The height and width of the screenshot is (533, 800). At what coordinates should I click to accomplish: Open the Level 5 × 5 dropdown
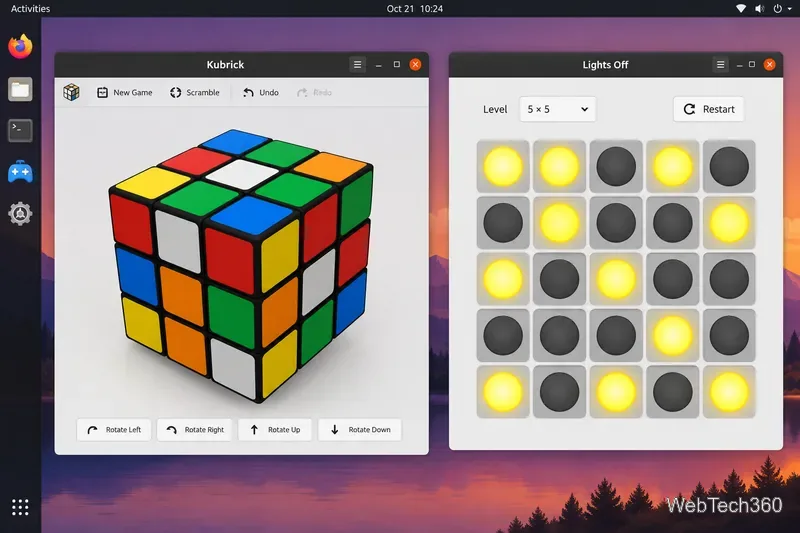[557, 109]
